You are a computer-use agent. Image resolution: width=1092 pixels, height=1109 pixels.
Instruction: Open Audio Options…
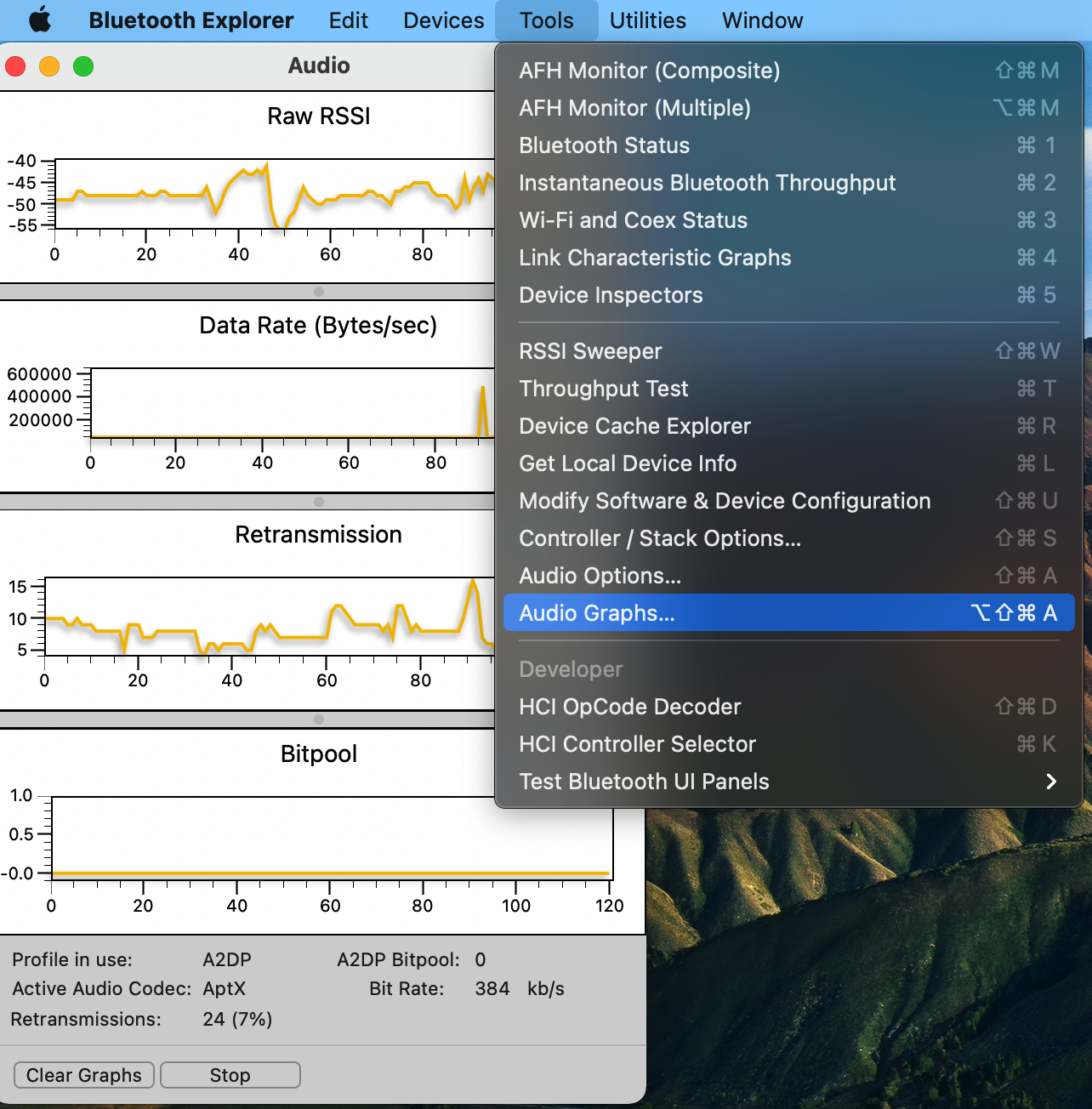(x=789, y=576)
